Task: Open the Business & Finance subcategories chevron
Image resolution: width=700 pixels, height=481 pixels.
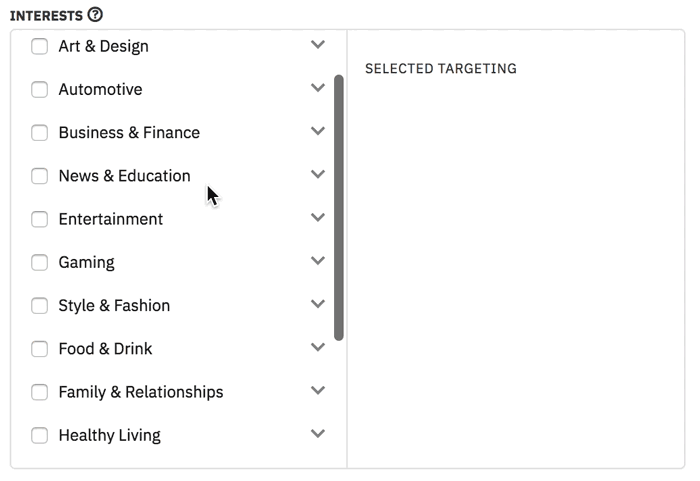Action: tap(318, 131)
